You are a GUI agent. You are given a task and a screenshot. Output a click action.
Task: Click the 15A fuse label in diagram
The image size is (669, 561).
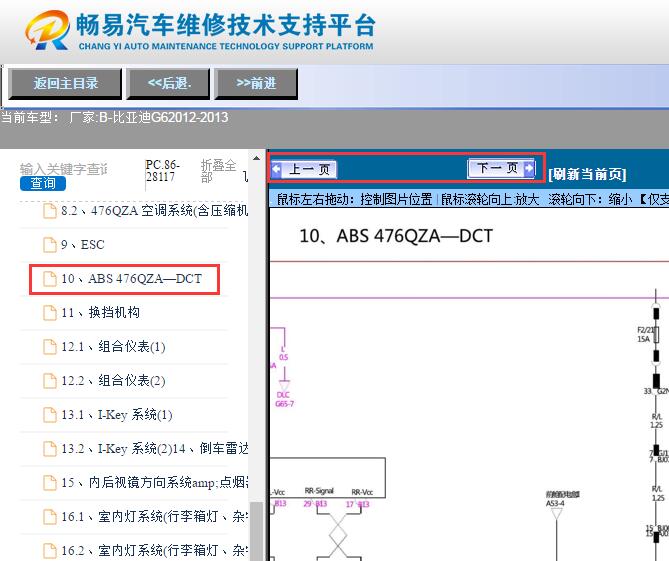(x=643, y=339)
